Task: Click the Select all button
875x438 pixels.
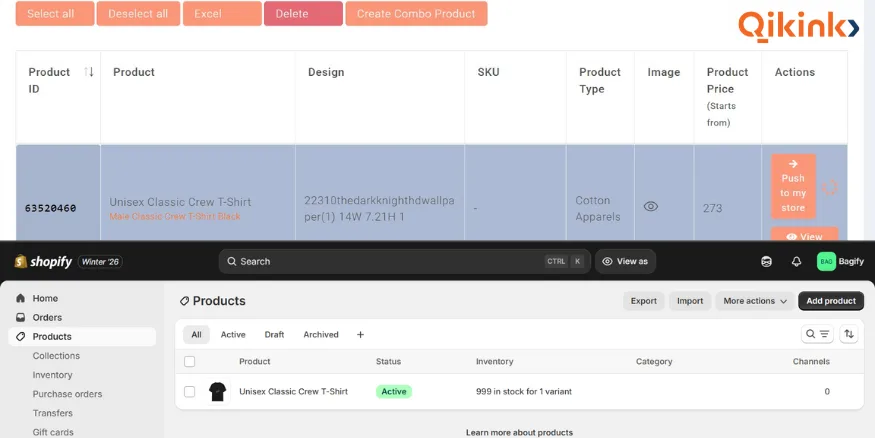Action: [55, 13]
